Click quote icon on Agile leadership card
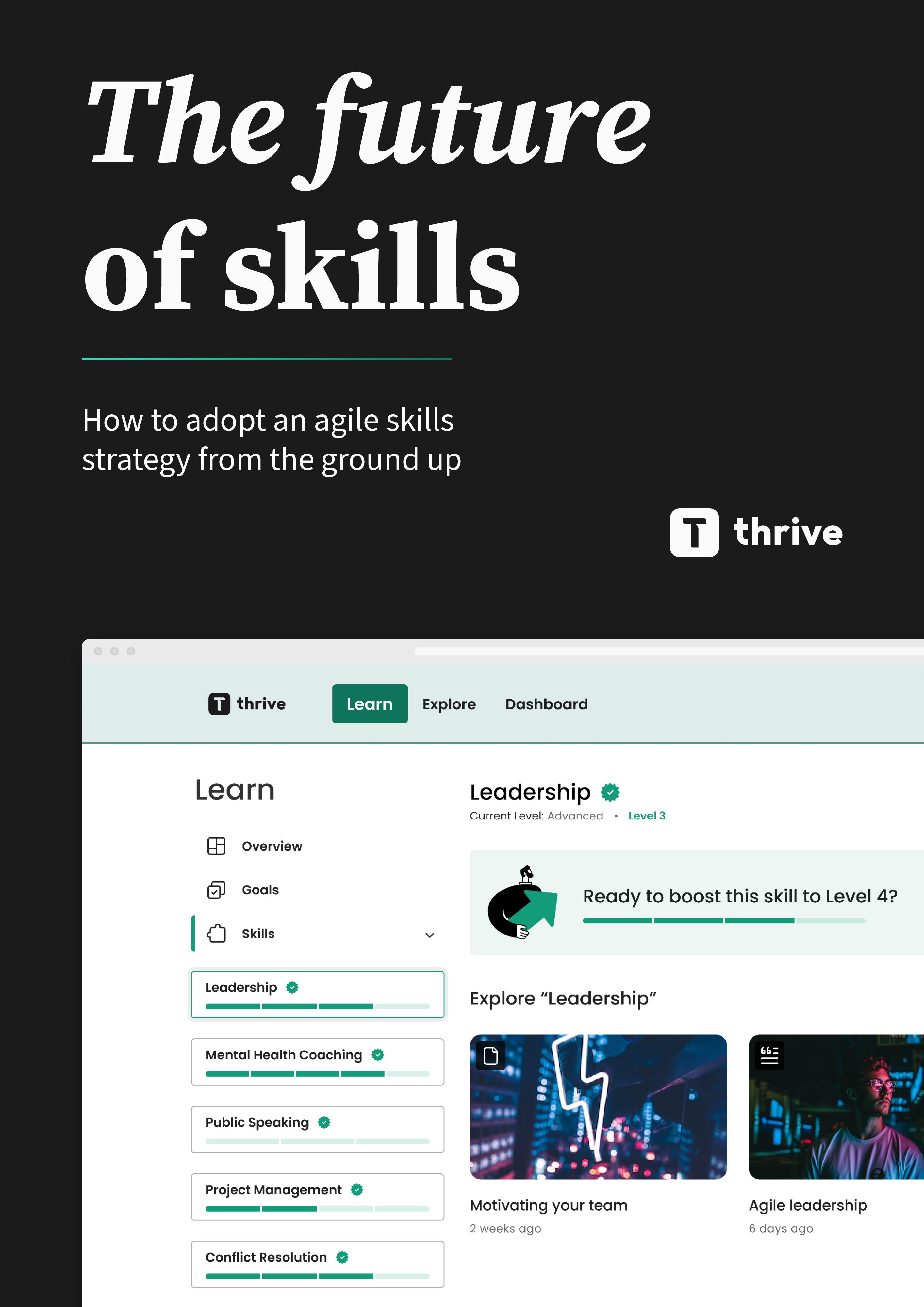This screenshot has height=1307, width=924. pyautogui.click(x=769, y=1055)
